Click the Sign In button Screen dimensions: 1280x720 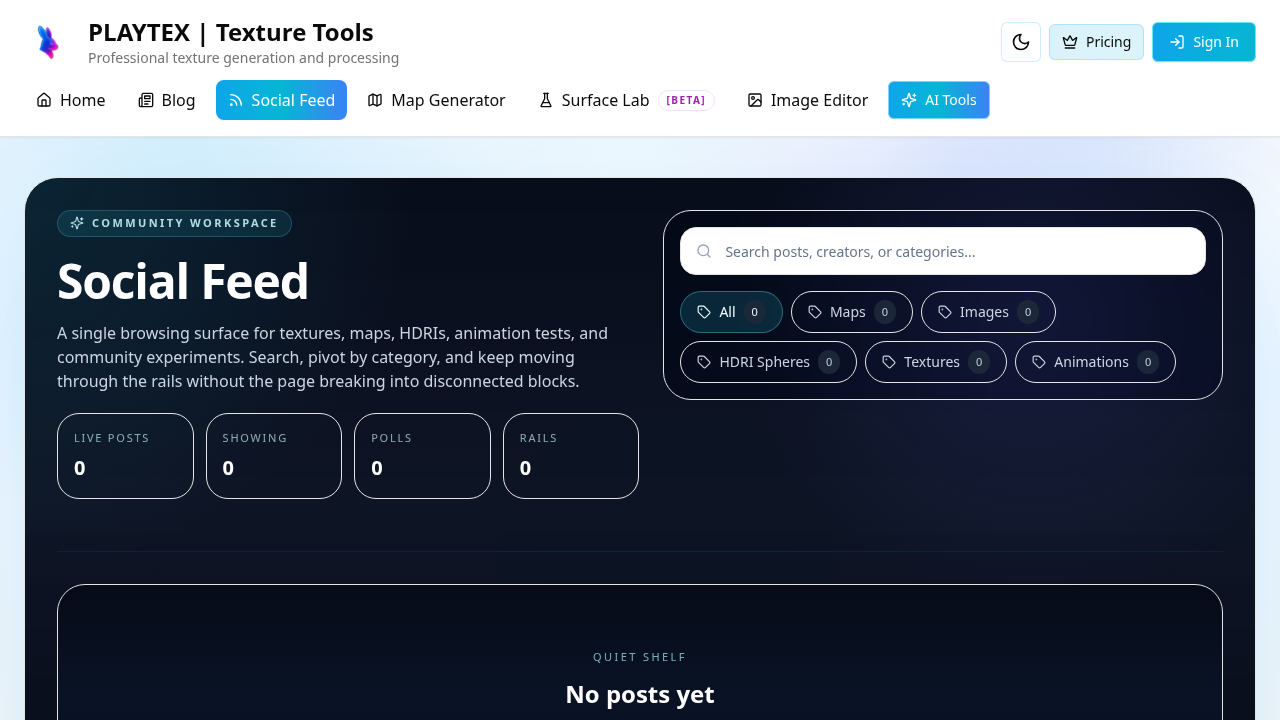tap(1204, 42)
